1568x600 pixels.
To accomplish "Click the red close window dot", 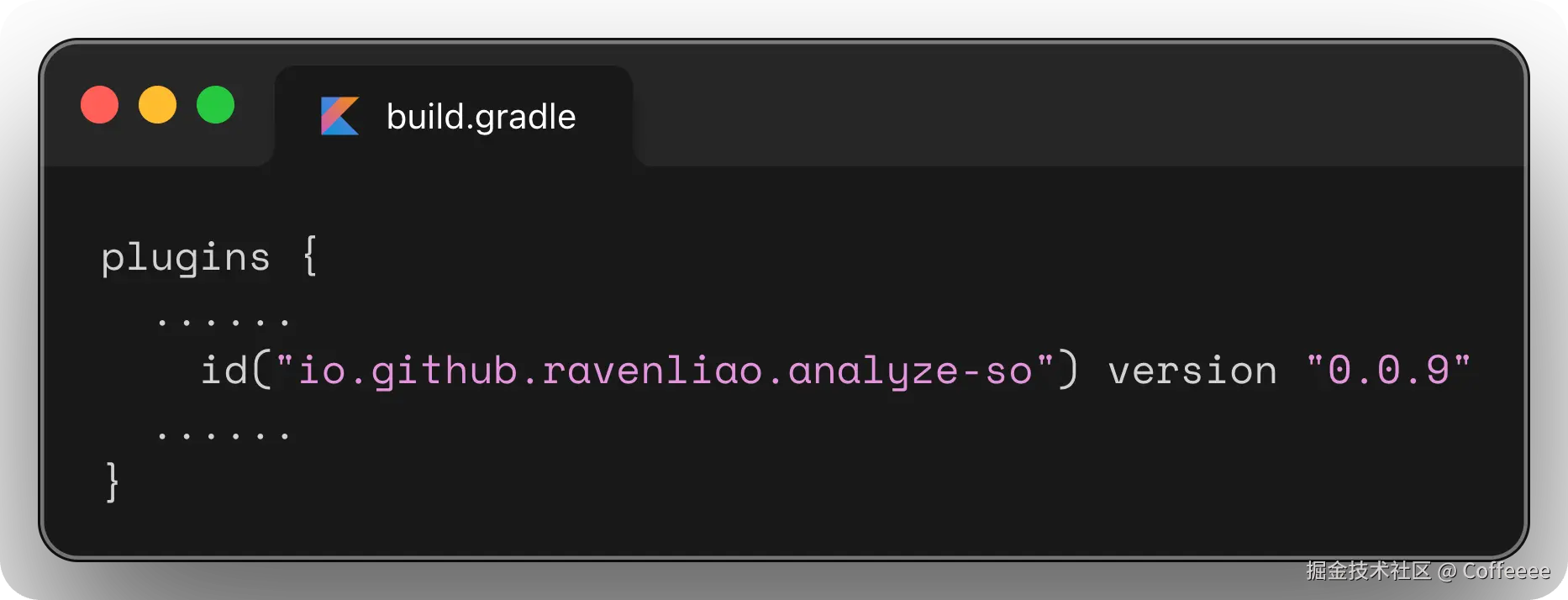I will click(99, 105).
